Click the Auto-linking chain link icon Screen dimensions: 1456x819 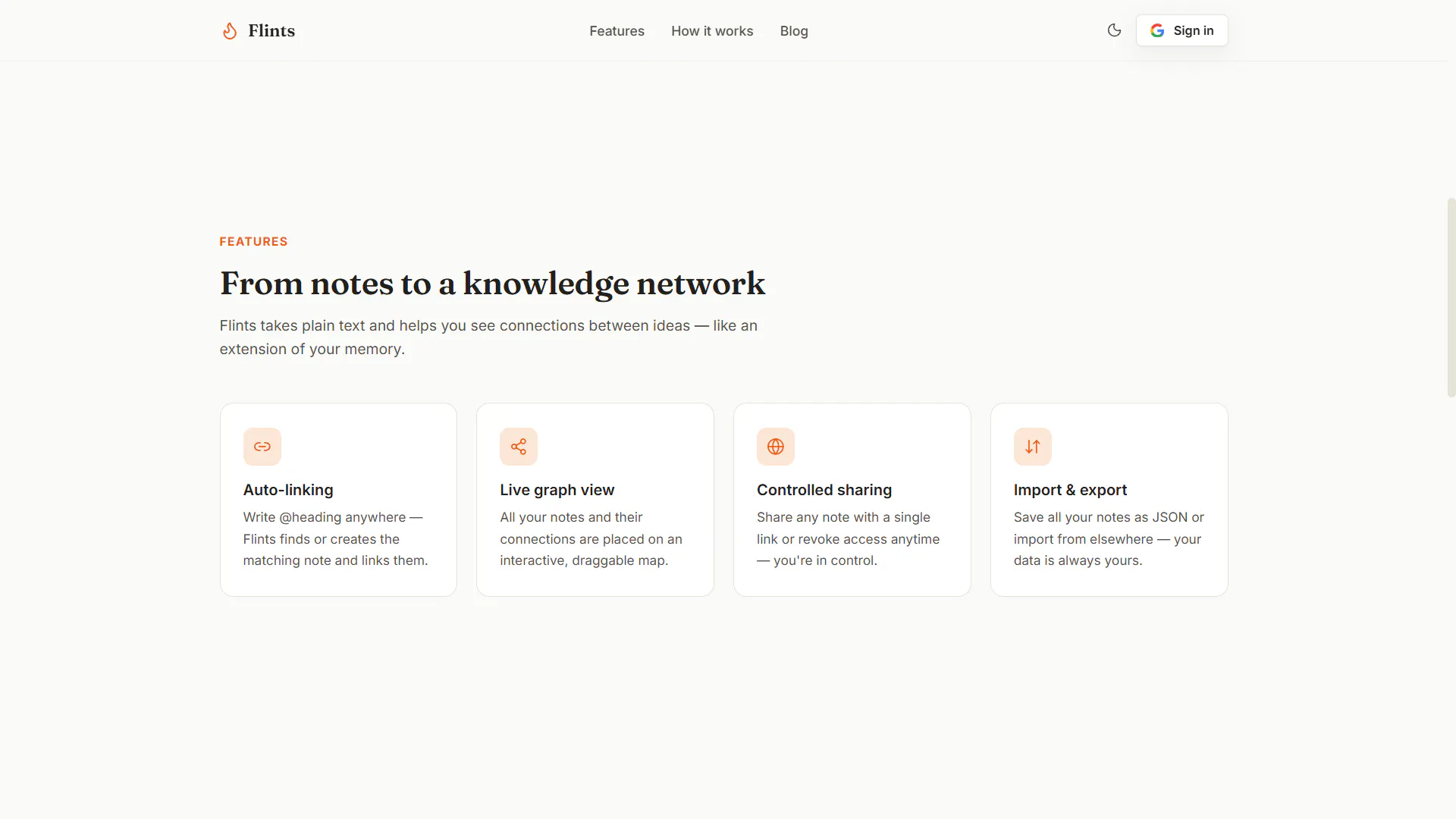pos(262,447)
